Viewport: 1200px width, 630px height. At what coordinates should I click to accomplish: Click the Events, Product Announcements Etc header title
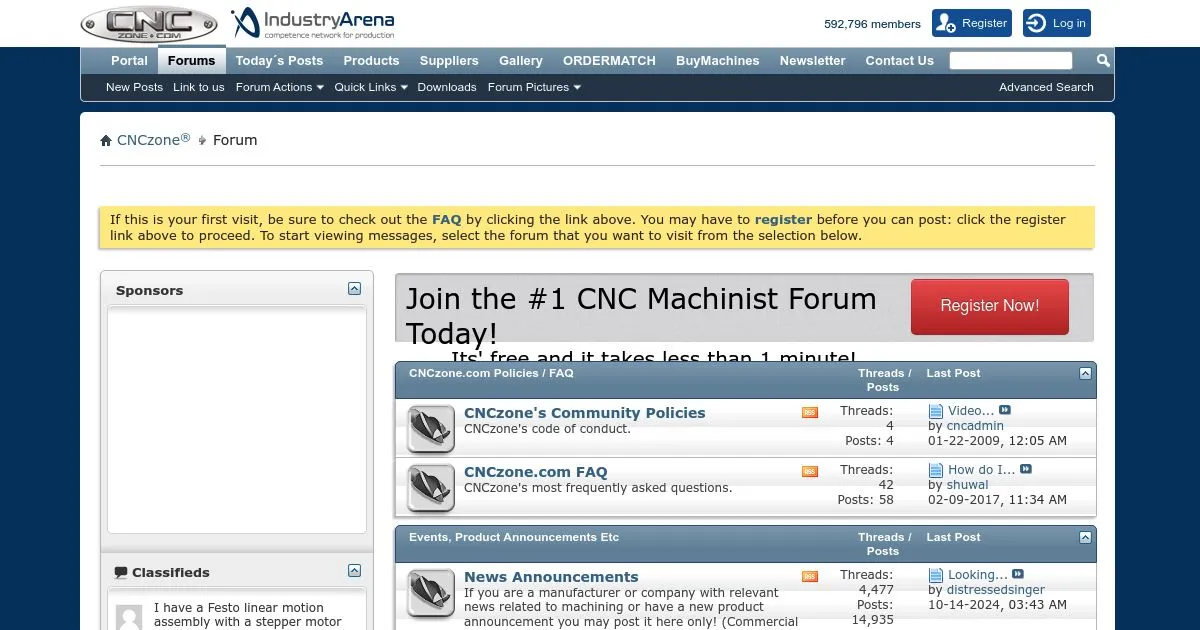514,537
